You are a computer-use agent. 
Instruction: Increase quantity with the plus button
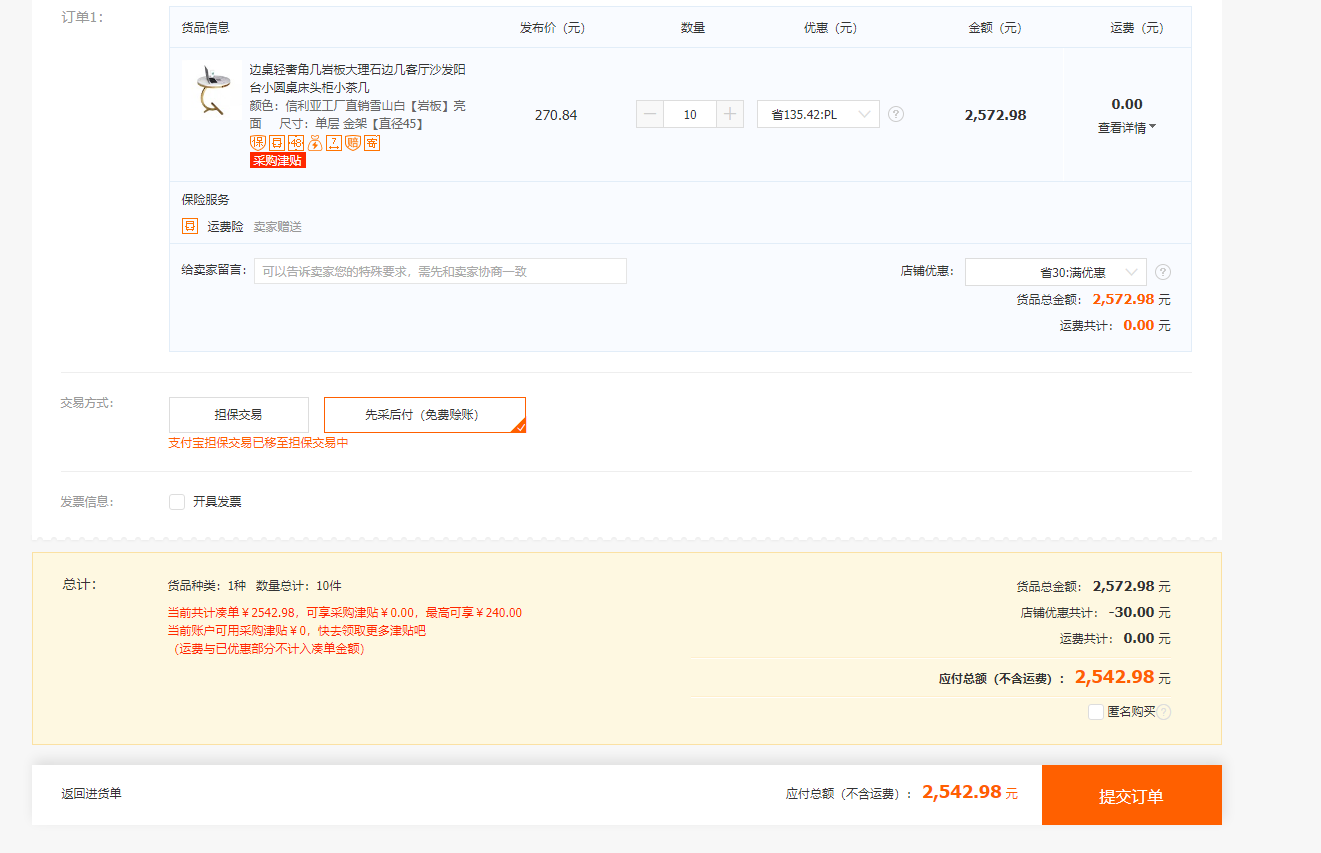click(x=730, y=114)
